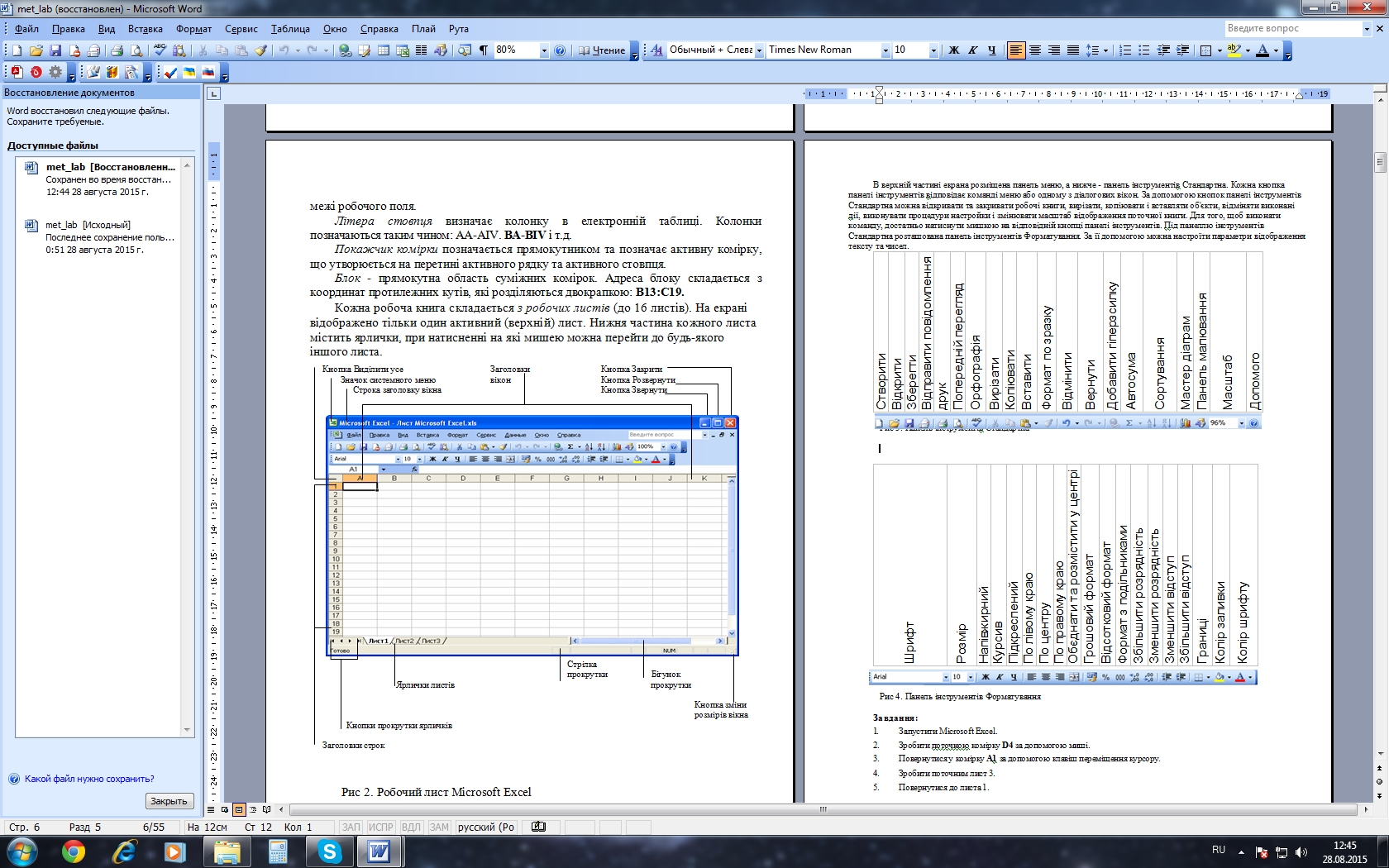The image size is (1389, 868).
Task: Open the highlight color dropdown arrow
Action: point(1247,50)
